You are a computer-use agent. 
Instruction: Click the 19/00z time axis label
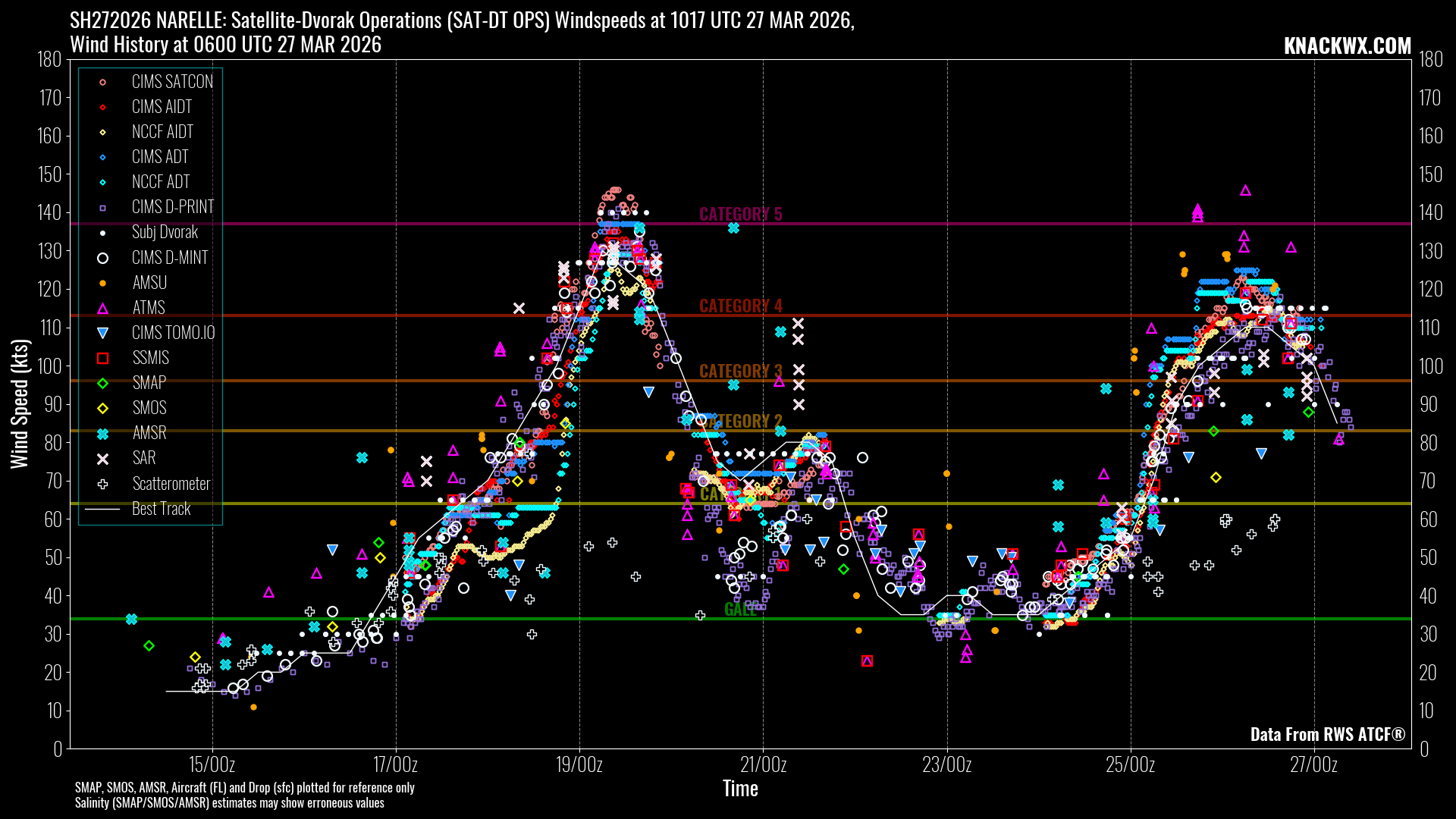coord(579,764)
